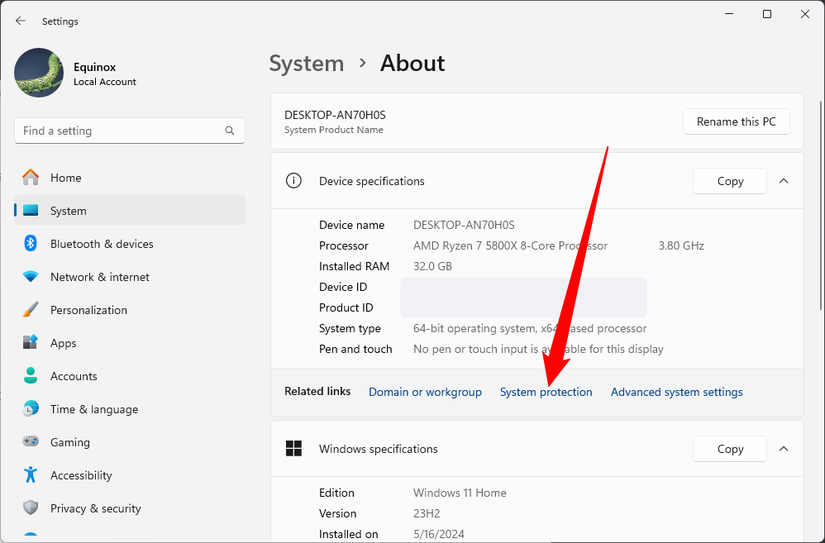The height and width of the screenshot is (543, 825).
Task: Click the AMD Ryzen 7 5800X processor text
Action: click(x=510, y=246)
